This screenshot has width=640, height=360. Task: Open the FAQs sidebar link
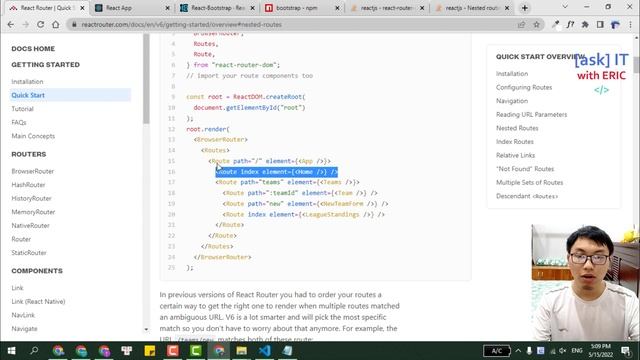(19, 122)
